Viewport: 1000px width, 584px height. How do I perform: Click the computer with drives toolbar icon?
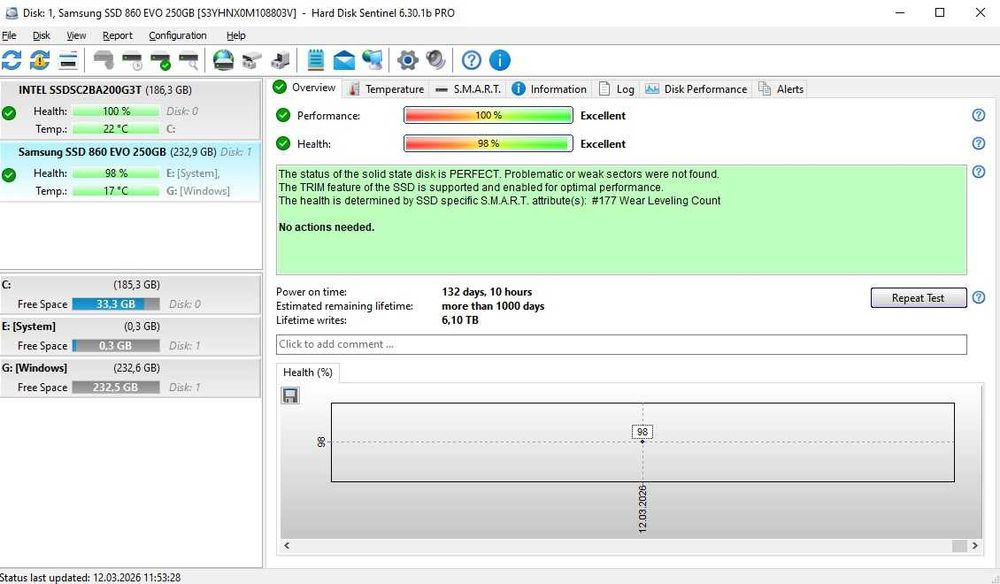pyautogui.click(x=280, y=61)
